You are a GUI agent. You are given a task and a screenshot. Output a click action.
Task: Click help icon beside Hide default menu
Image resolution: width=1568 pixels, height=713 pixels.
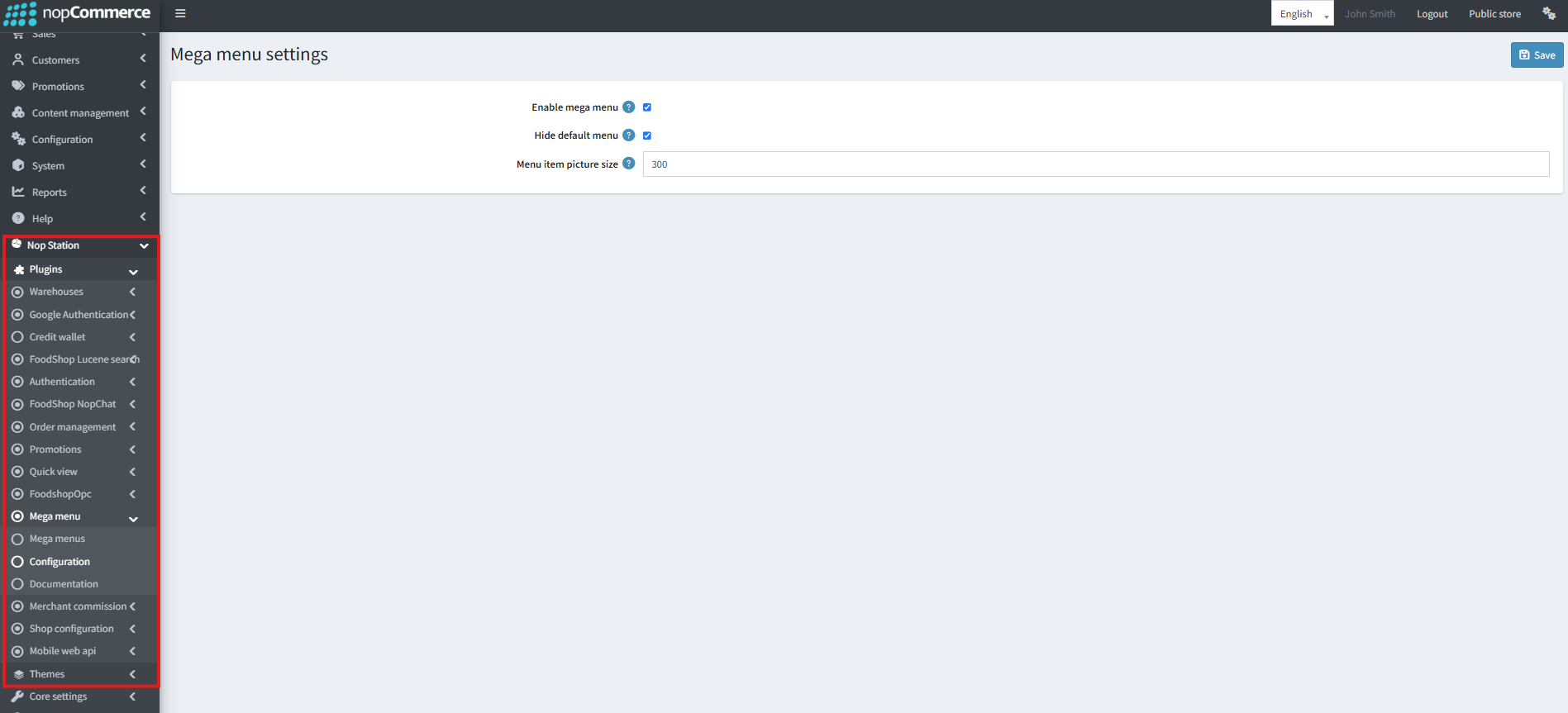(628, 135)
